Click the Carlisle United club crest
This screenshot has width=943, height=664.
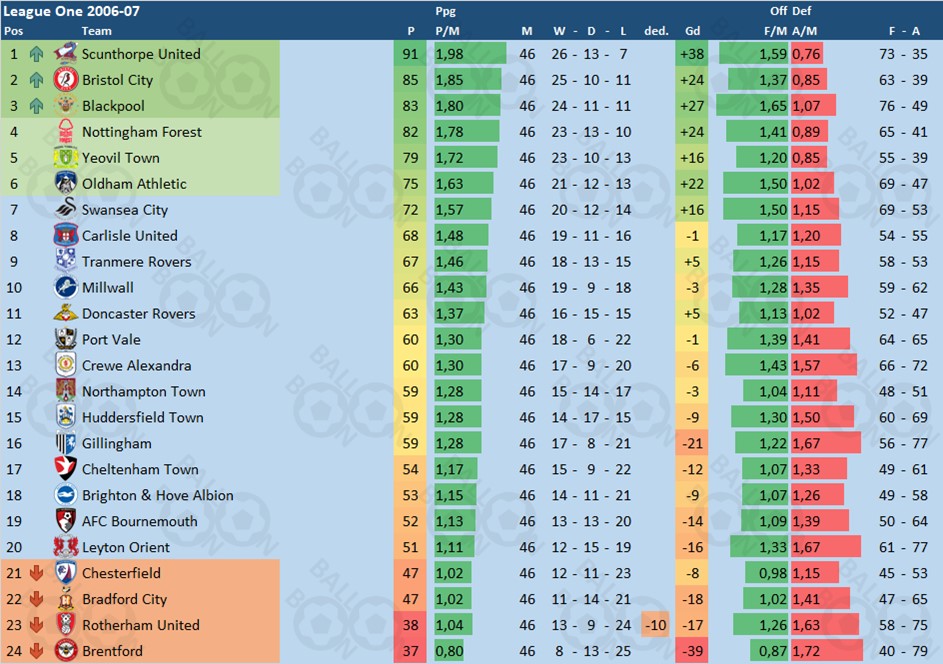pos(66,235)
